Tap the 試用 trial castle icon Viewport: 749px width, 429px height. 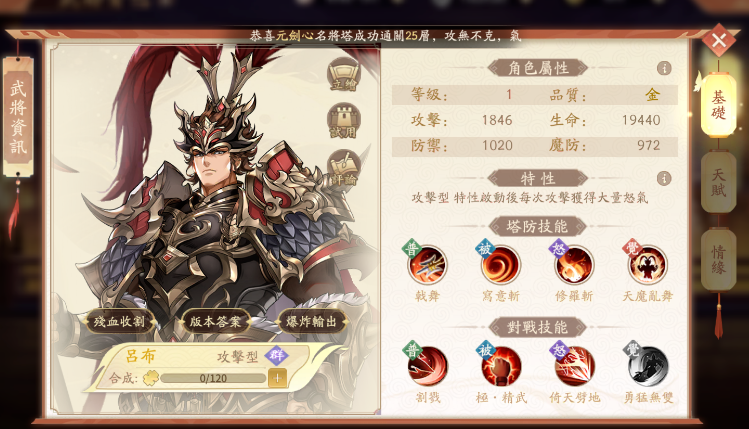[343, 121]
